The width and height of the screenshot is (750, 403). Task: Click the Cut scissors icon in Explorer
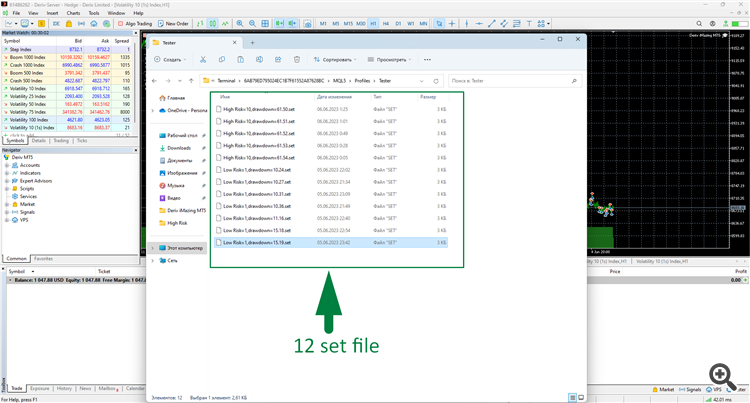coord(203,60)
